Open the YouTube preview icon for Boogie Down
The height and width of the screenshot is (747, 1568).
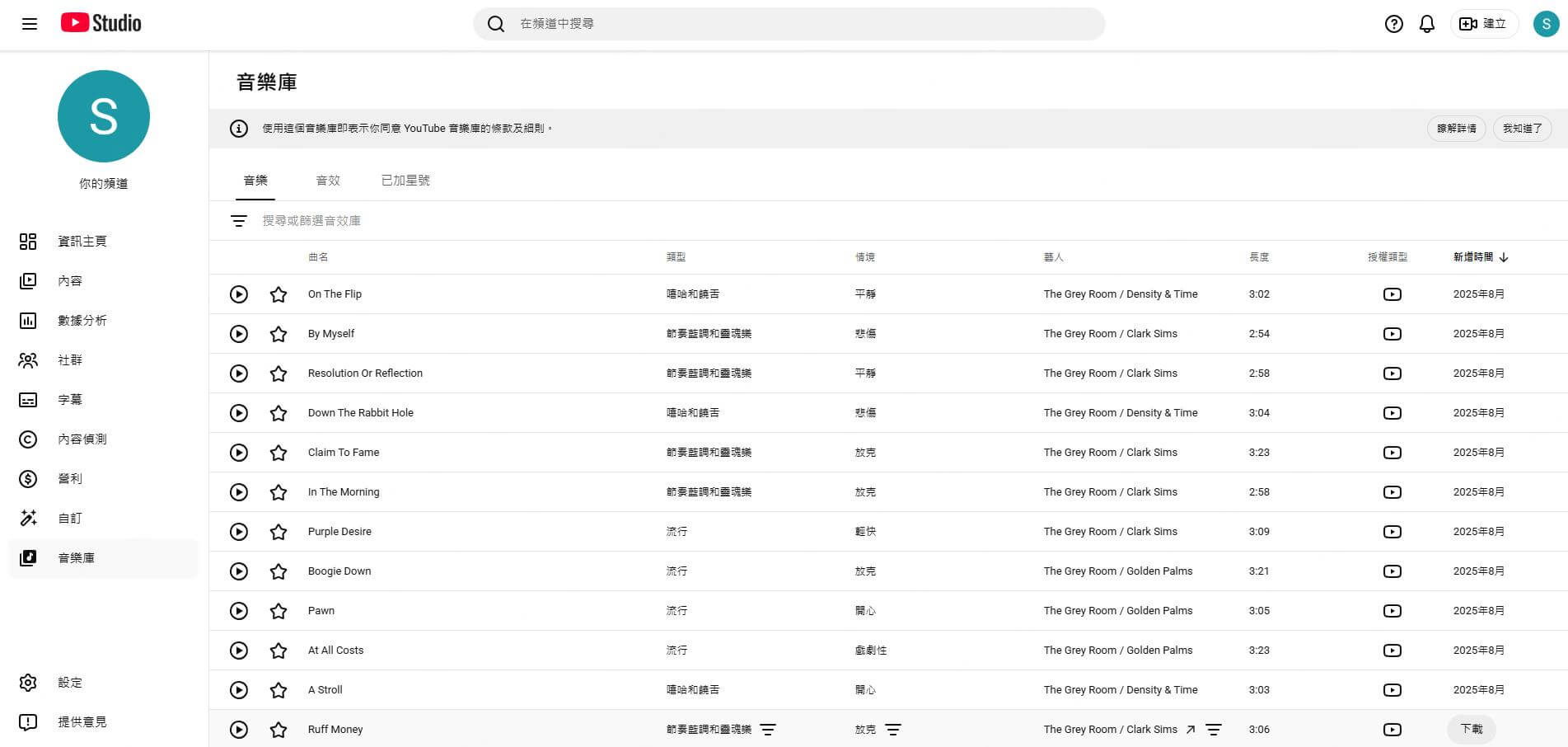pyautogui.click(x=1392, y=571)
